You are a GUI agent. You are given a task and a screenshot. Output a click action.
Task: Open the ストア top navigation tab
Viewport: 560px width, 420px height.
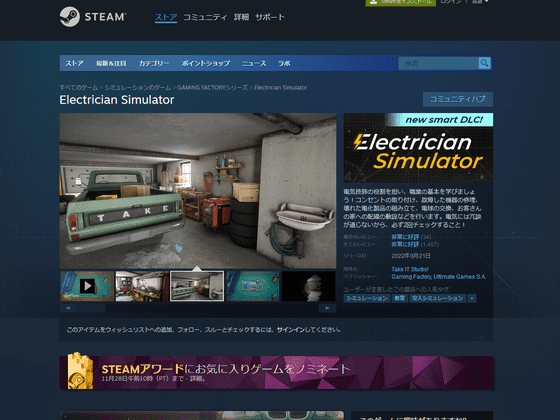pos(166,17)
